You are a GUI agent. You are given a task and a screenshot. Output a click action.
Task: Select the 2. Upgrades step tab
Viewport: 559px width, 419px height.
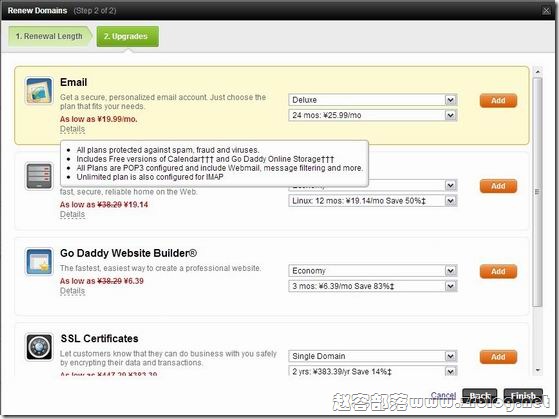pyautogui.click(x=128, y=36)
